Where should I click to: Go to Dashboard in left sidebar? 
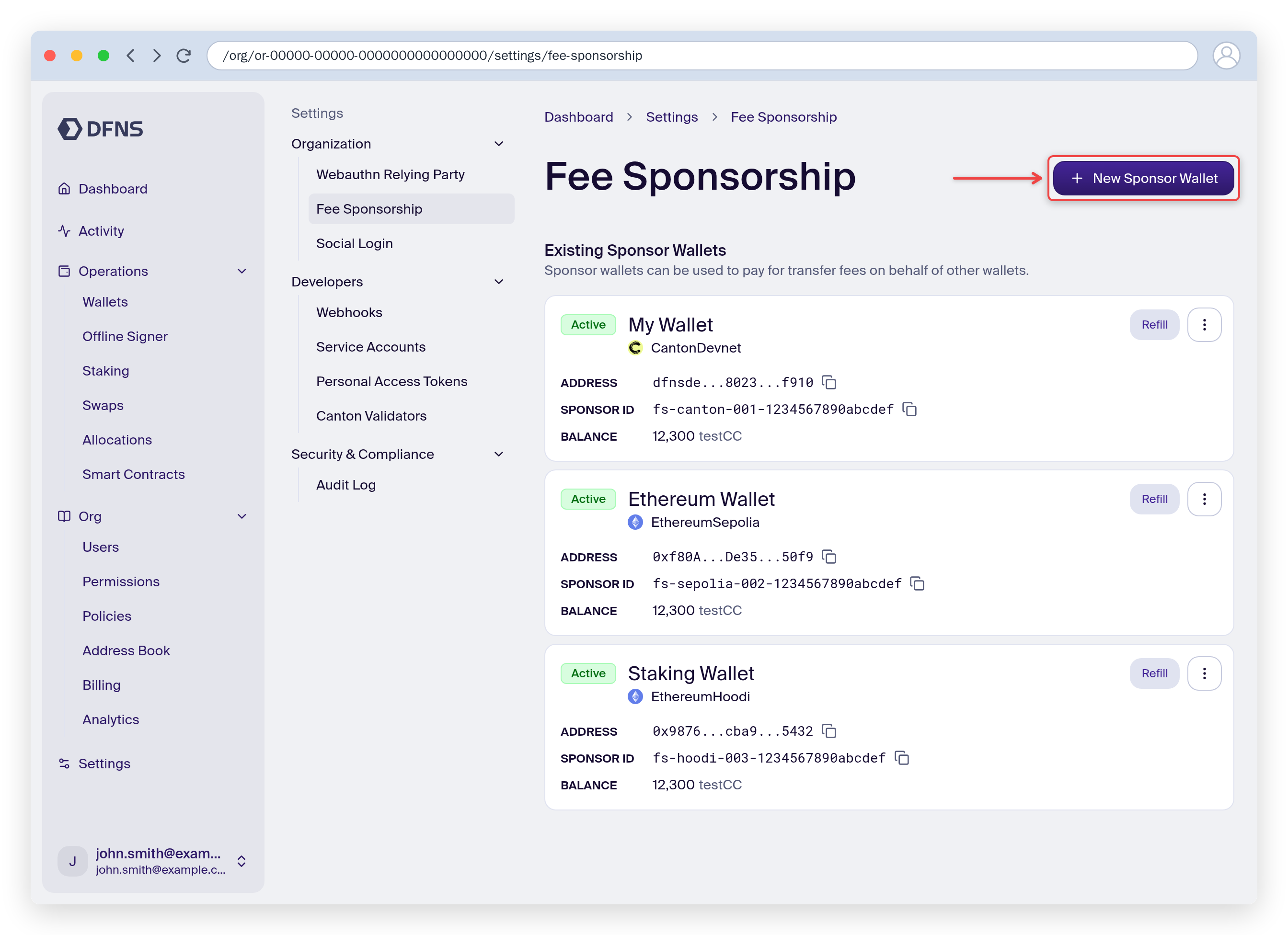click(103, 188)
